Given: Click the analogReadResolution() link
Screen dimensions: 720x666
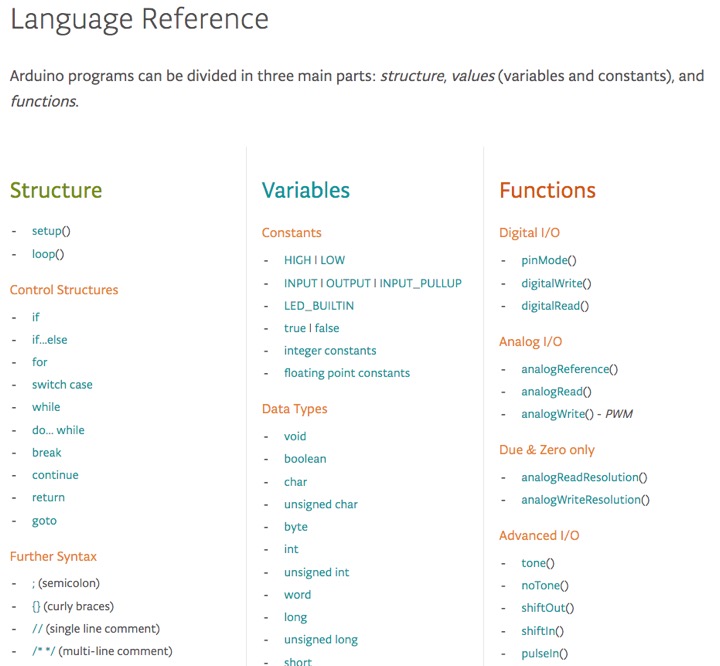Looking at the screenshot, I should point(584,477).
